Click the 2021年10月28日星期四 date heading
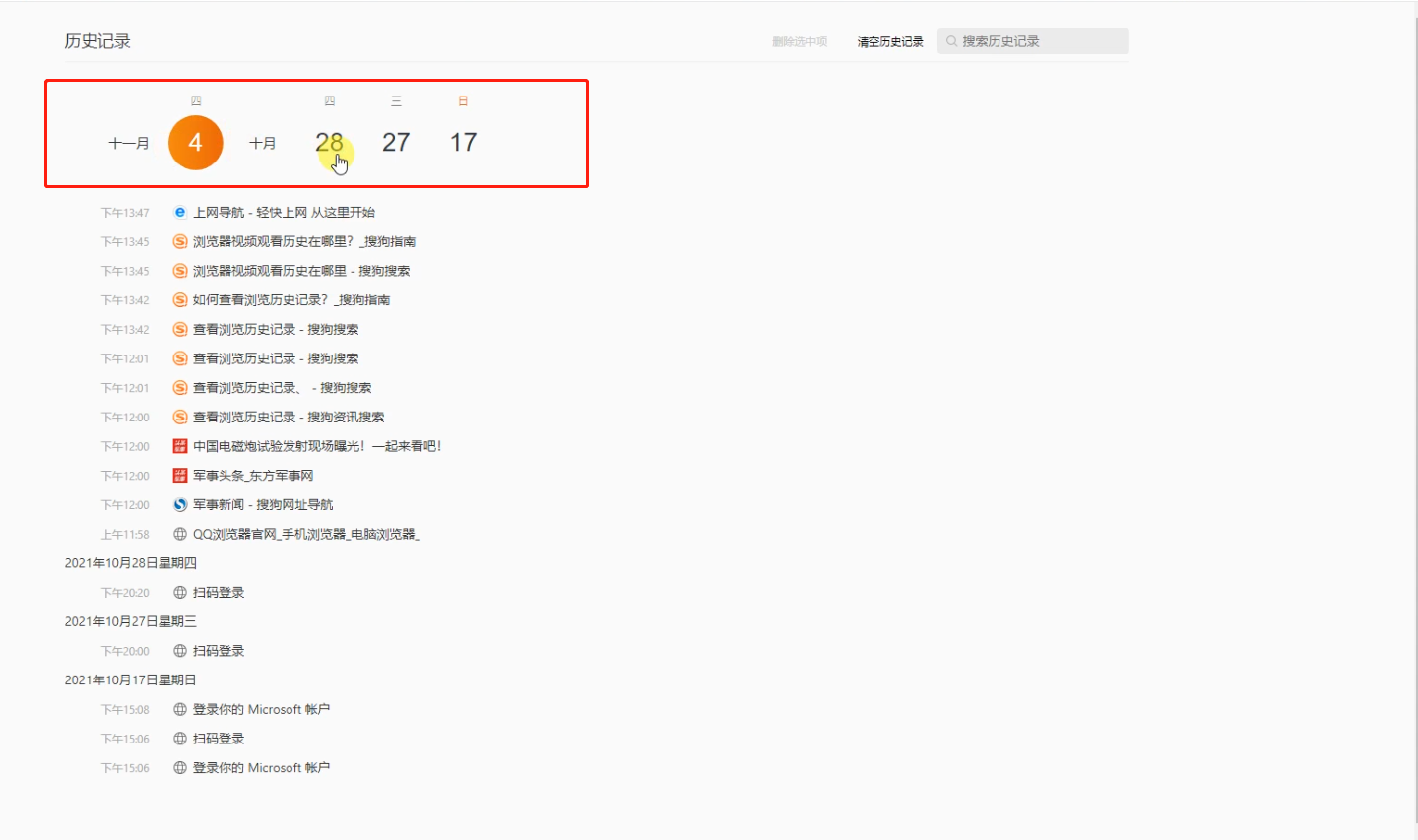 coord(131,563)
